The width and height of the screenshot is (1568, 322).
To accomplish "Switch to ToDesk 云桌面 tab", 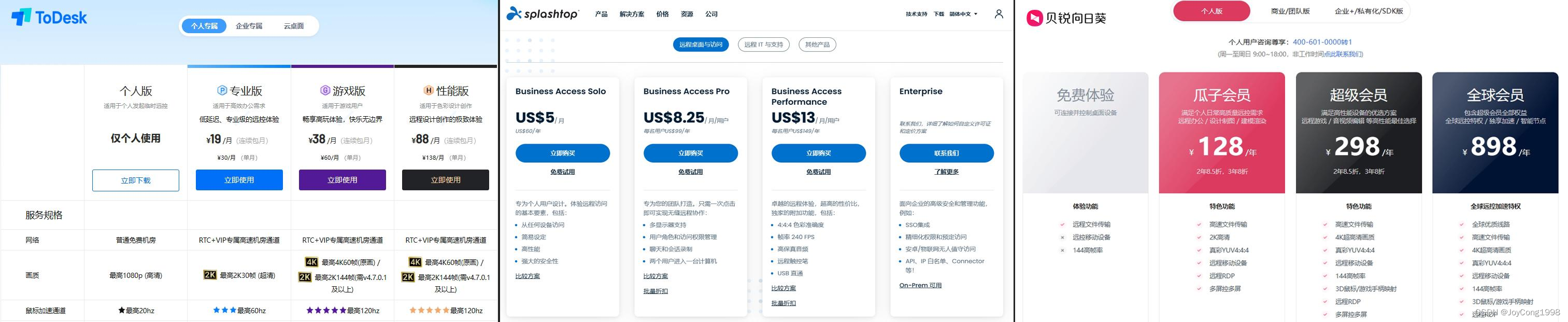I will (293, 26).
